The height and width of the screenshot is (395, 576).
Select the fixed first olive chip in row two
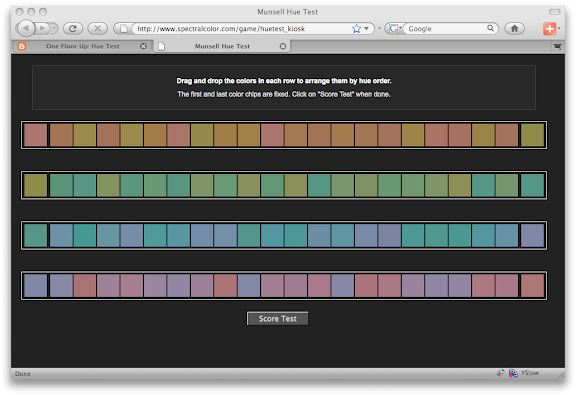[36, 185]
